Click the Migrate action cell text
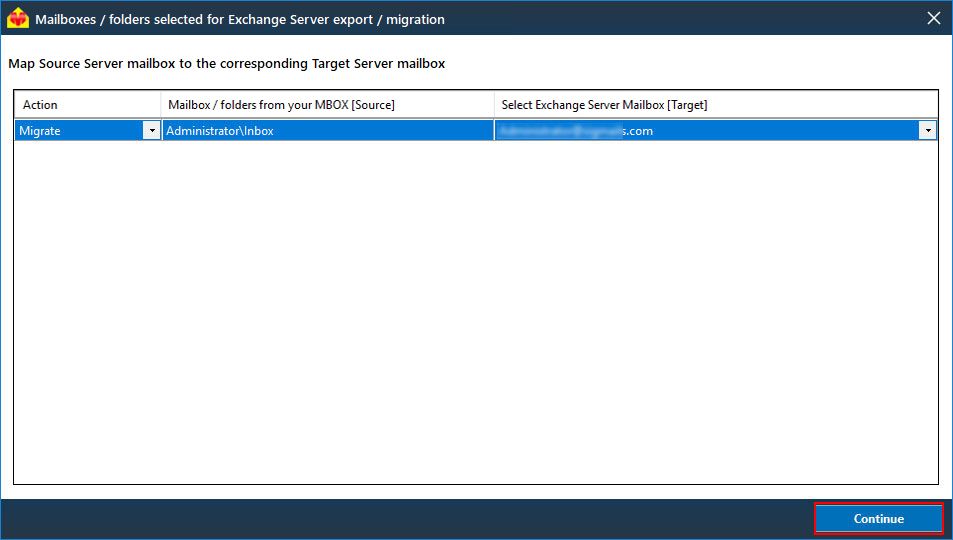Viewport: 953px width, 540px height. coord(40,131)
